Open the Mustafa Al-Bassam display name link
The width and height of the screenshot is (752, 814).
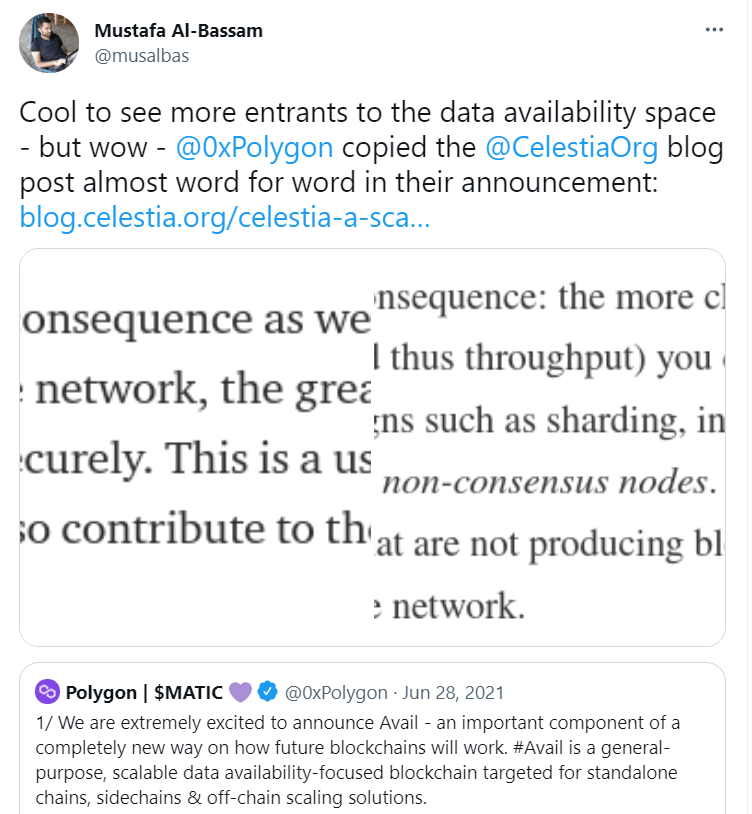[179, 30]
